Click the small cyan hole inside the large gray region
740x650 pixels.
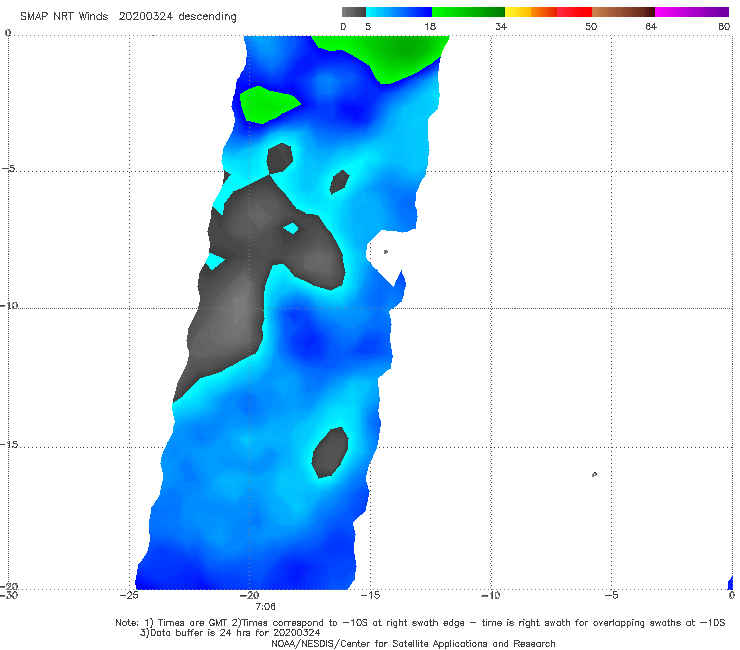[x=291, y=228]
